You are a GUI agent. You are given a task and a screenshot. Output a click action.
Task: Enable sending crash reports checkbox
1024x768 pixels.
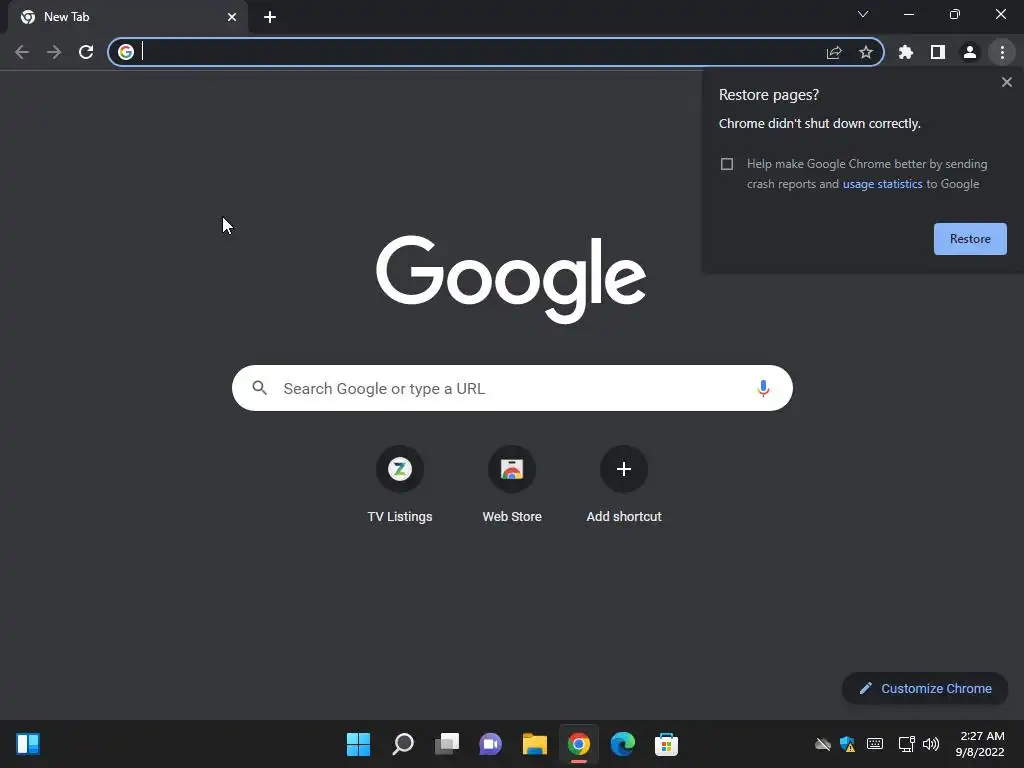pyautogui.click(x=727, y=164)
